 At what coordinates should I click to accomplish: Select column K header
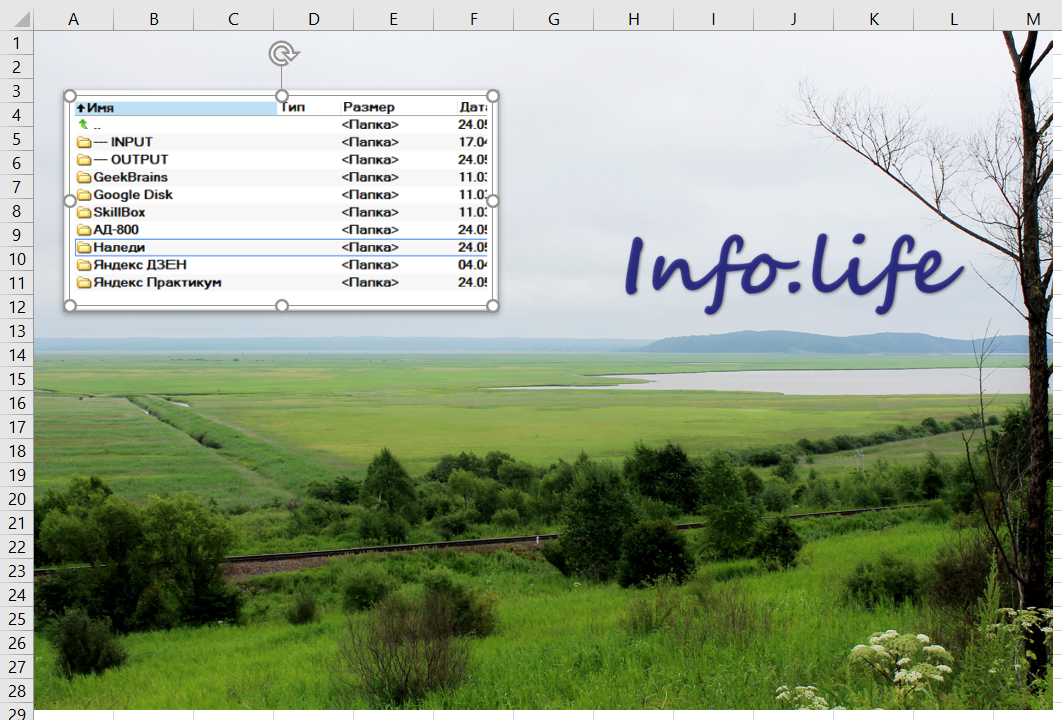(873, 19)
